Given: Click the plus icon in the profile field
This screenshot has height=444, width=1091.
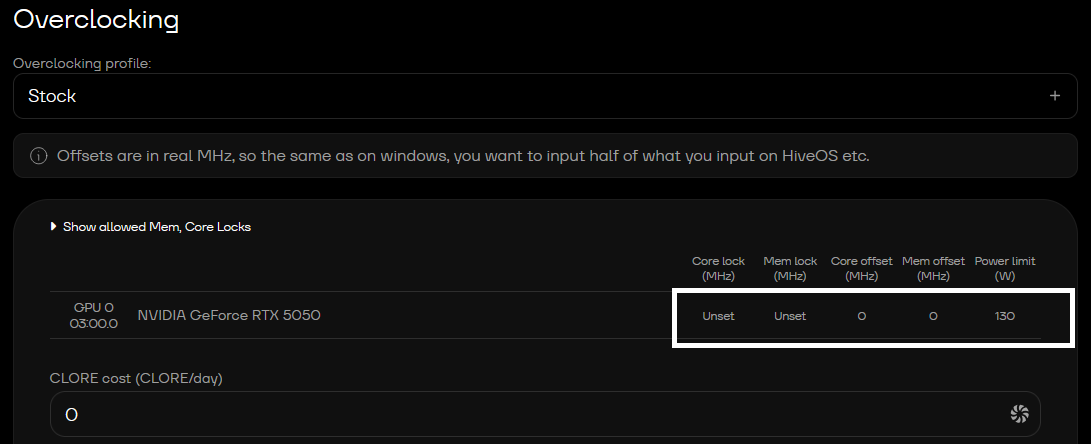Looking at the screenshot, I should coord(1054,96).
